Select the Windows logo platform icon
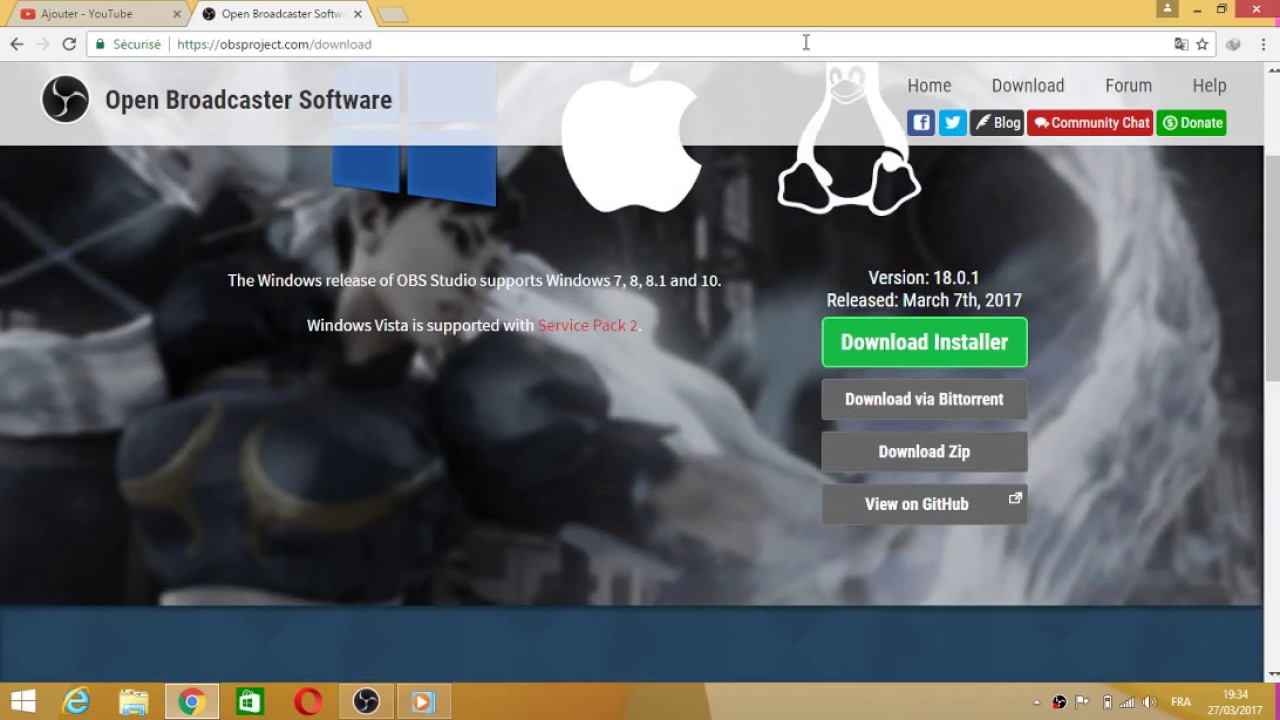This screenshot has height=720, width=1280. coord(413,135)
